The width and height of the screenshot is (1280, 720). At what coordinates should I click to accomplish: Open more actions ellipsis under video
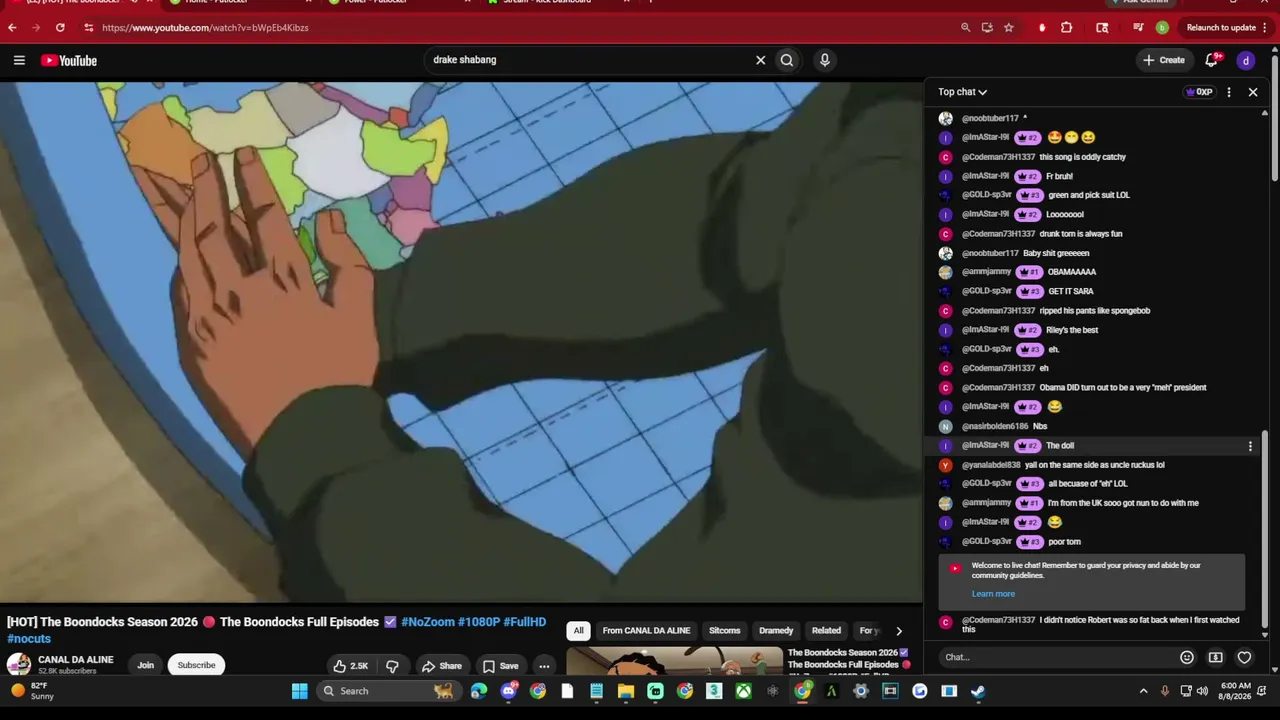point(544,666)
